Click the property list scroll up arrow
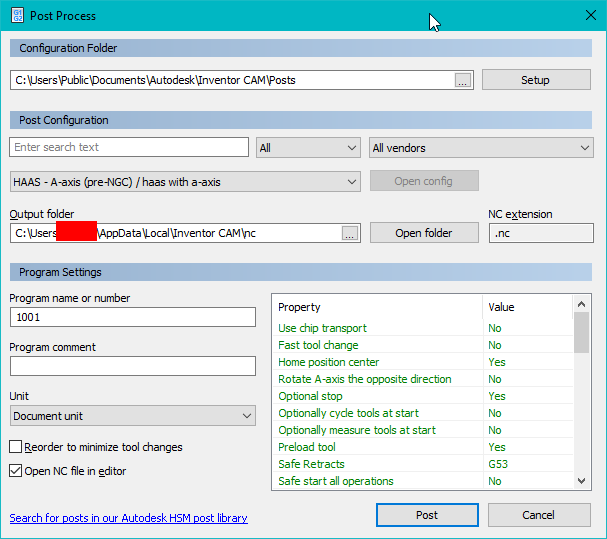The image size is (607, 539). 581,304
